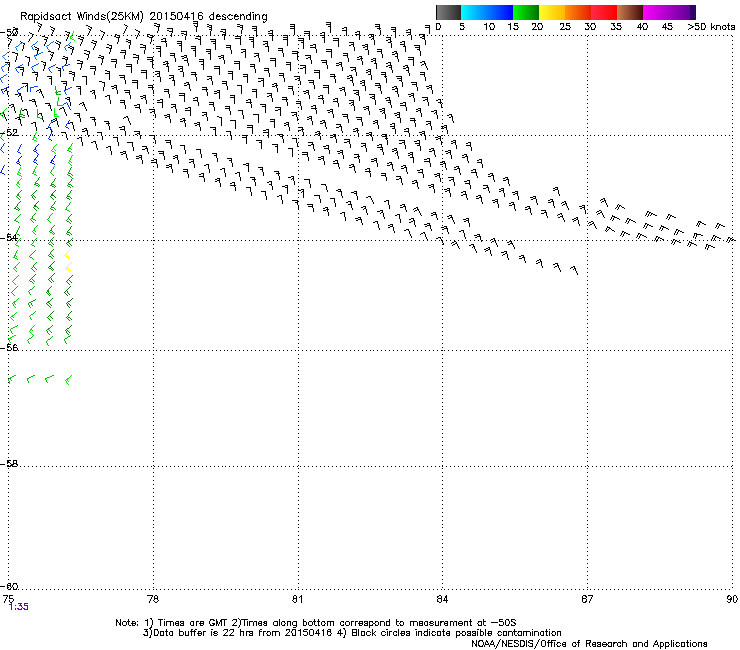Click the 'NOAA/NESDIS/Office of Research and Applications' credit
Viewport: 740px width, 650px height.
pyautogui.click(x=589, y=644)
